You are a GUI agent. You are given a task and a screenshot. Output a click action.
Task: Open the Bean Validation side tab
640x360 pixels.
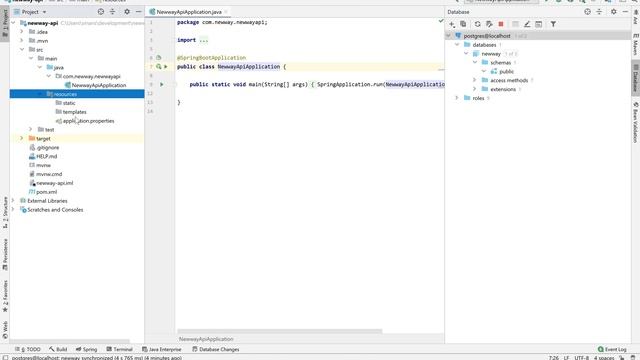636,122
